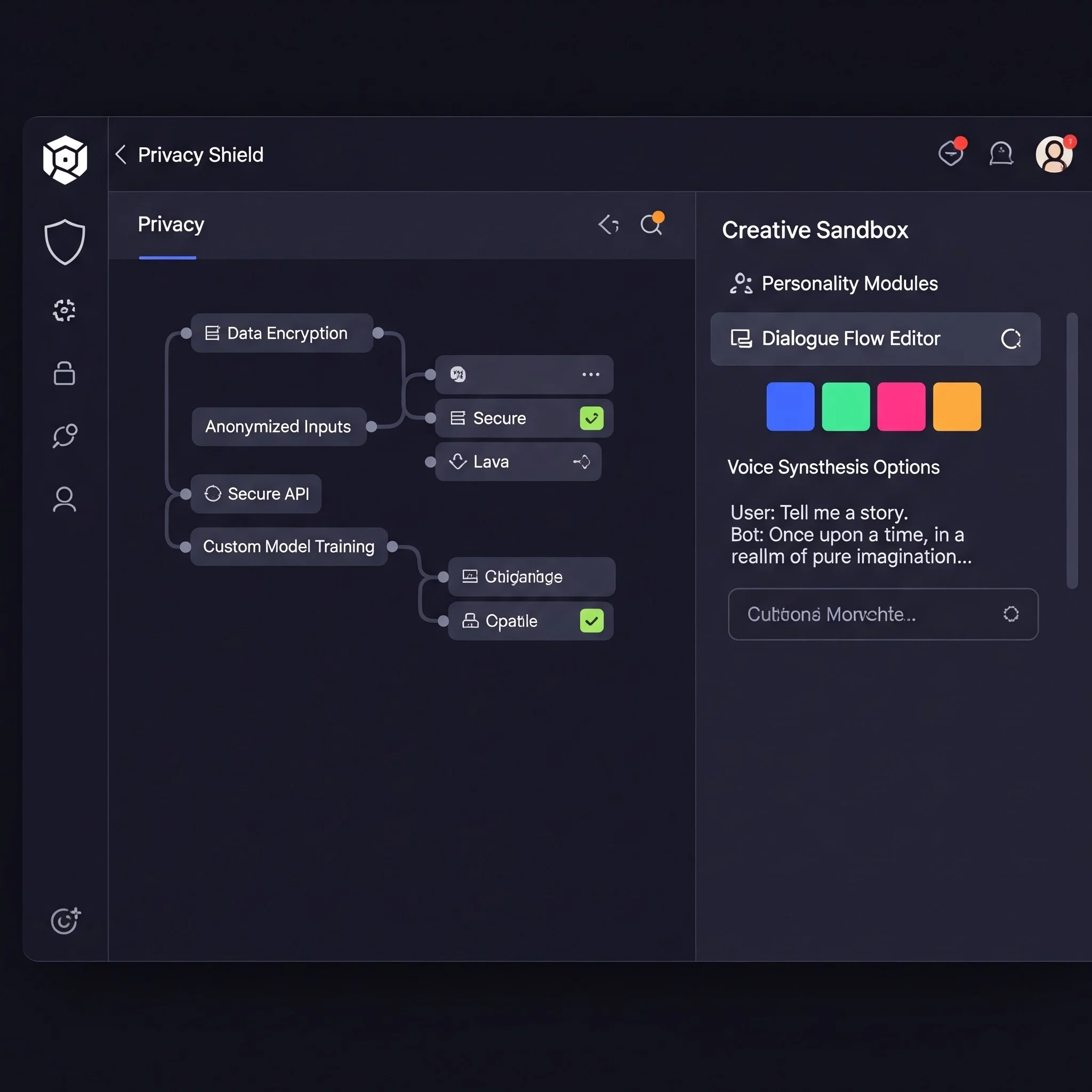
Task: Click the Creative Sandbox scrollbar
Action: (1072, 451)
